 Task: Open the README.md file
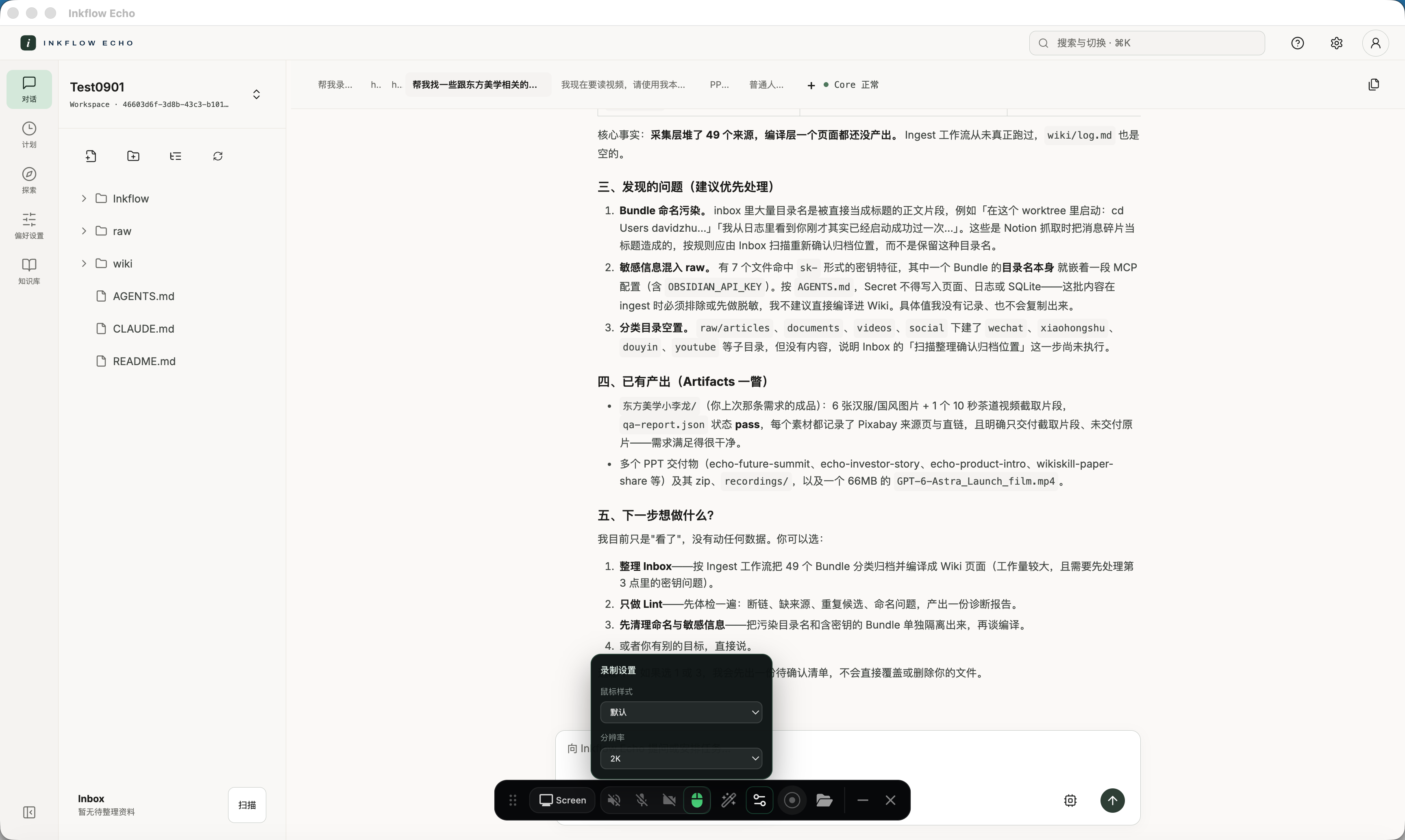coord(144,361)
